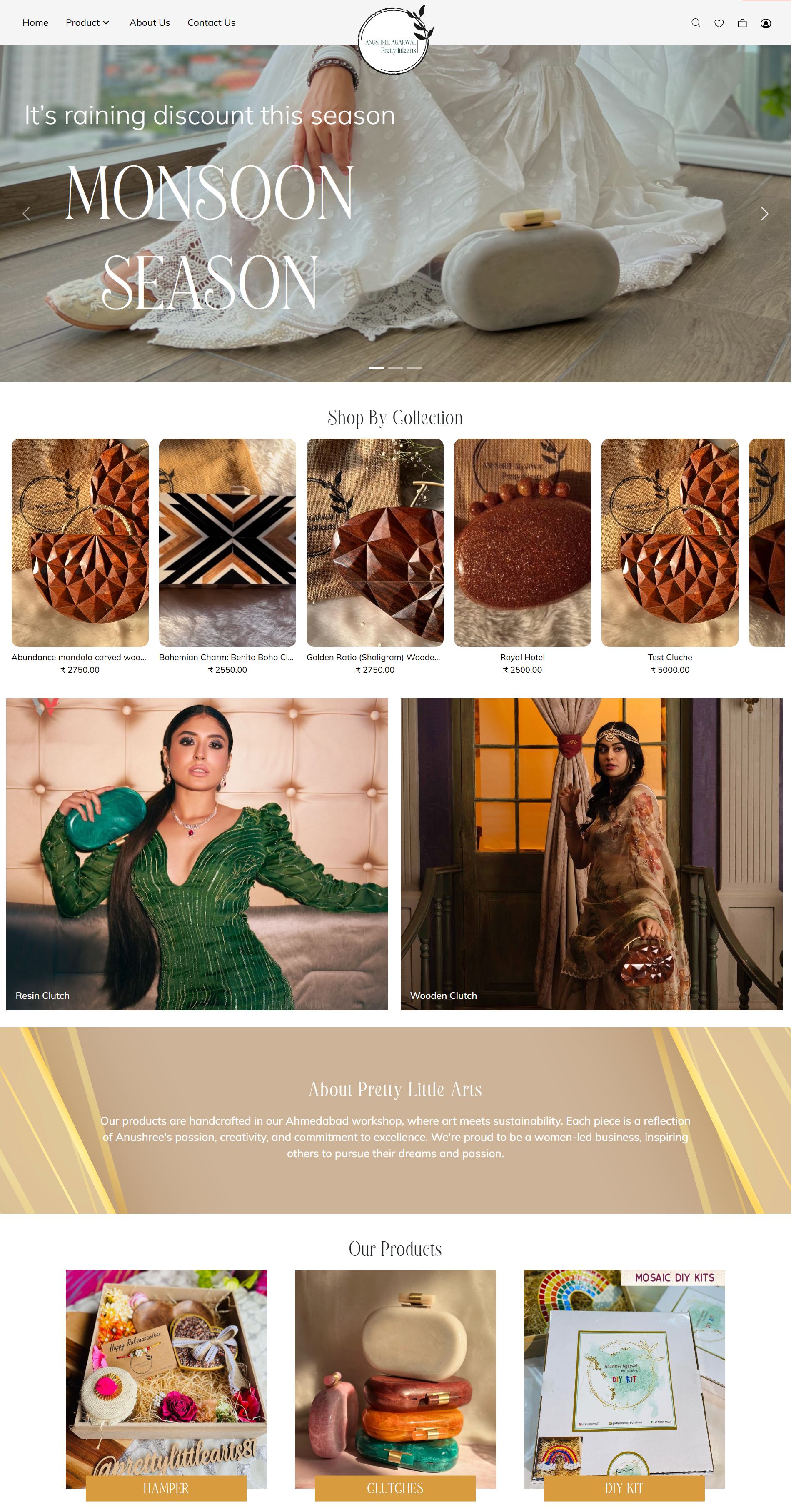Image resolution: width=791 pixels, height=1512 pixels.
Task: Open the About Us page
Action: pos(150,23)
